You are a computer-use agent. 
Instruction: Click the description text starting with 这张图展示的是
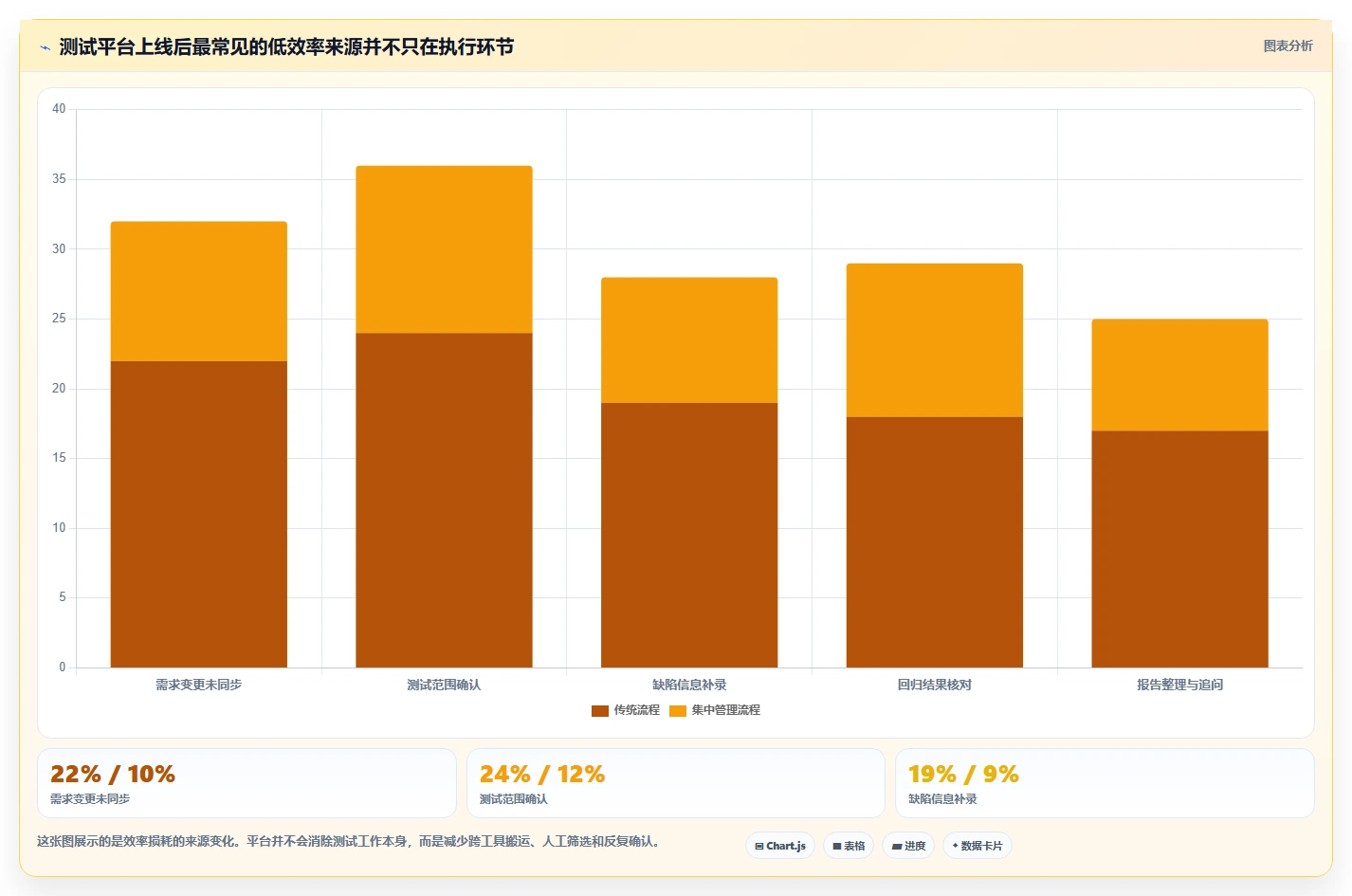349,841
